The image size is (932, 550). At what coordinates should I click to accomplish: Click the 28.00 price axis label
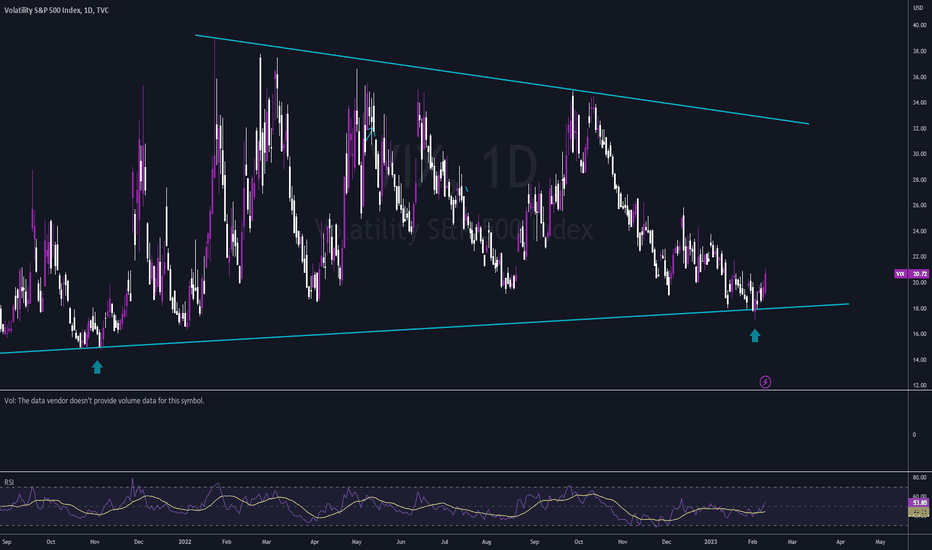pos(920,180)
